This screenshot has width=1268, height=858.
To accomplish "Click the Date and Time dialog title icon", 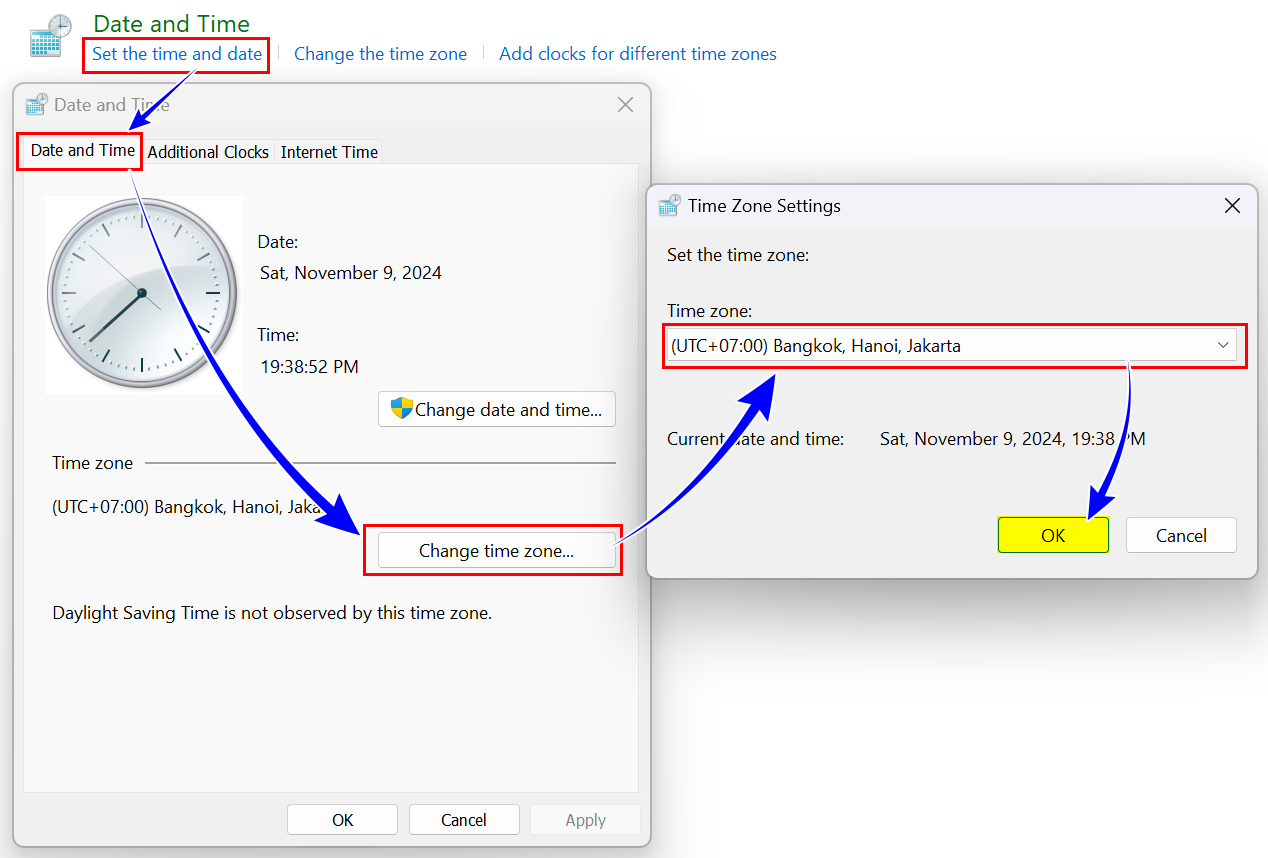I will 37,105.
